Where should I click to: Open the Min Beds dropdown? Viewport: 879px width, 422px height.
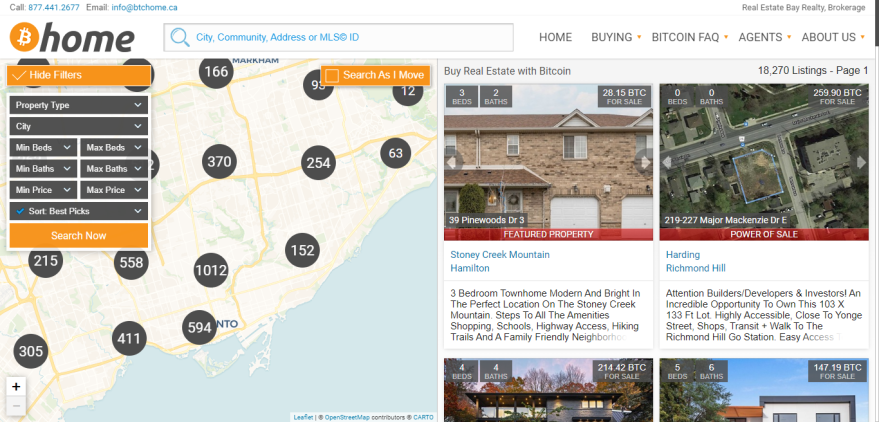(x=44, y=148)
